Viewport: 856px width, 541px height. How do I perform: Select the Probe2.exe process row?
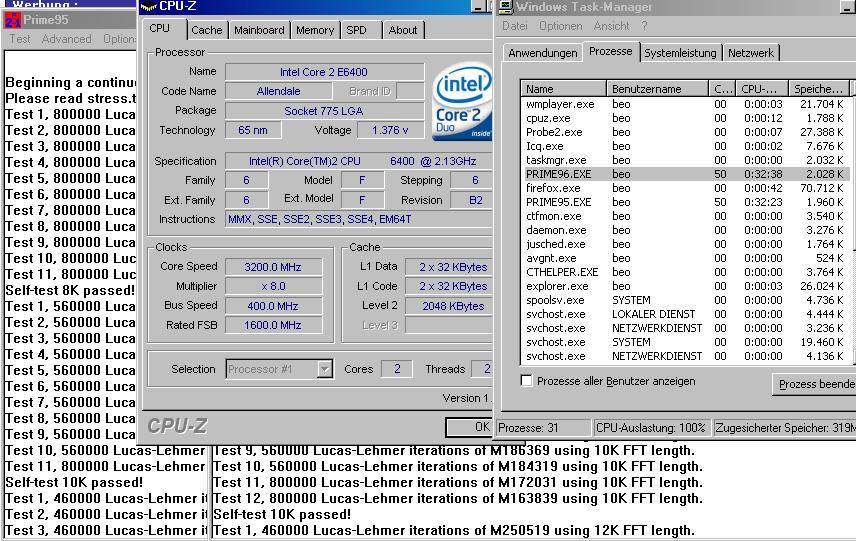pyautogui.click(x=685, y=132)
